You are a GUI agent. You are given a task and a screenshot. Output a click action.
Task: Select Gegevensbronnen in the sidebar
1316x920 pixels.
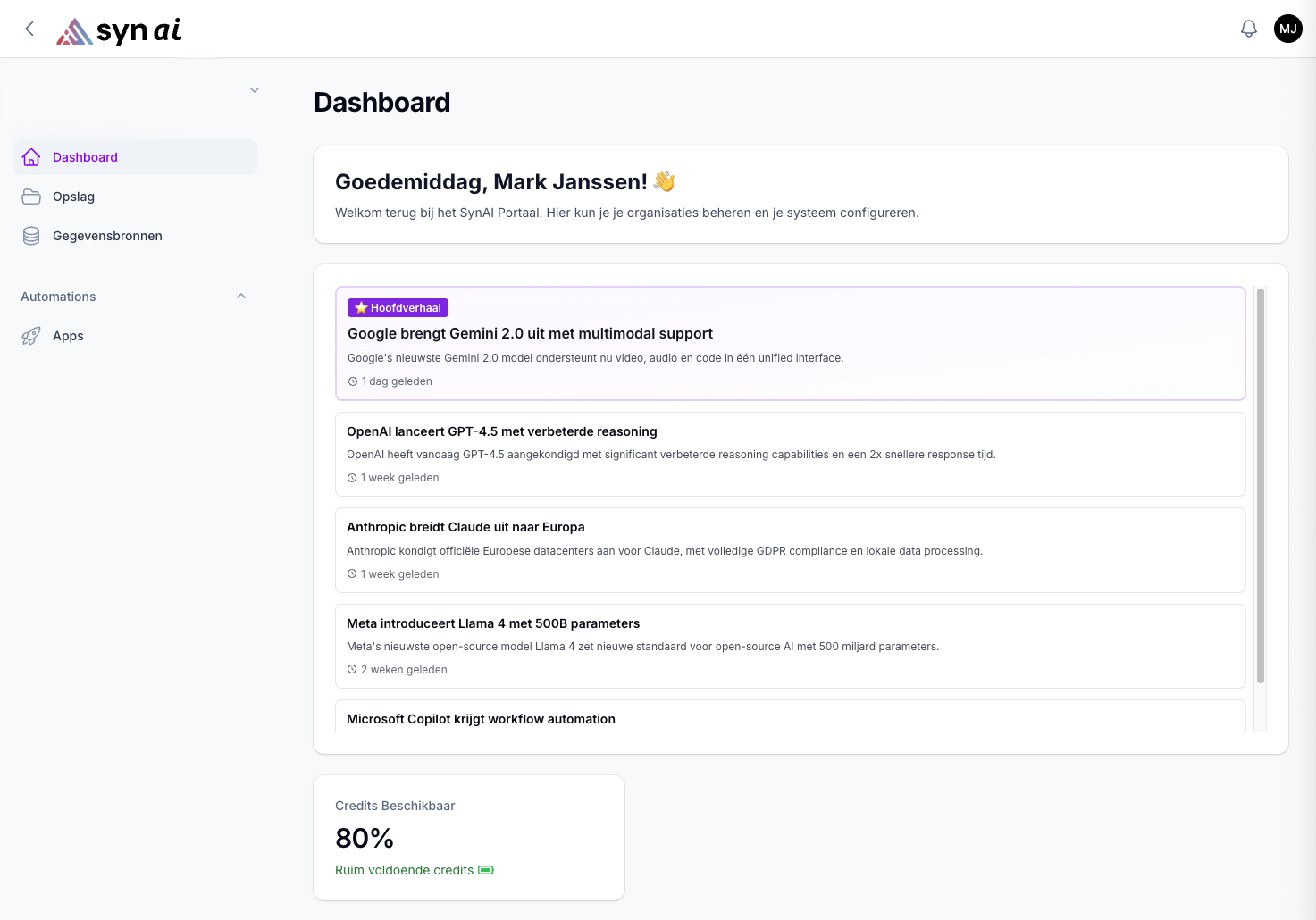click(107, 236)
